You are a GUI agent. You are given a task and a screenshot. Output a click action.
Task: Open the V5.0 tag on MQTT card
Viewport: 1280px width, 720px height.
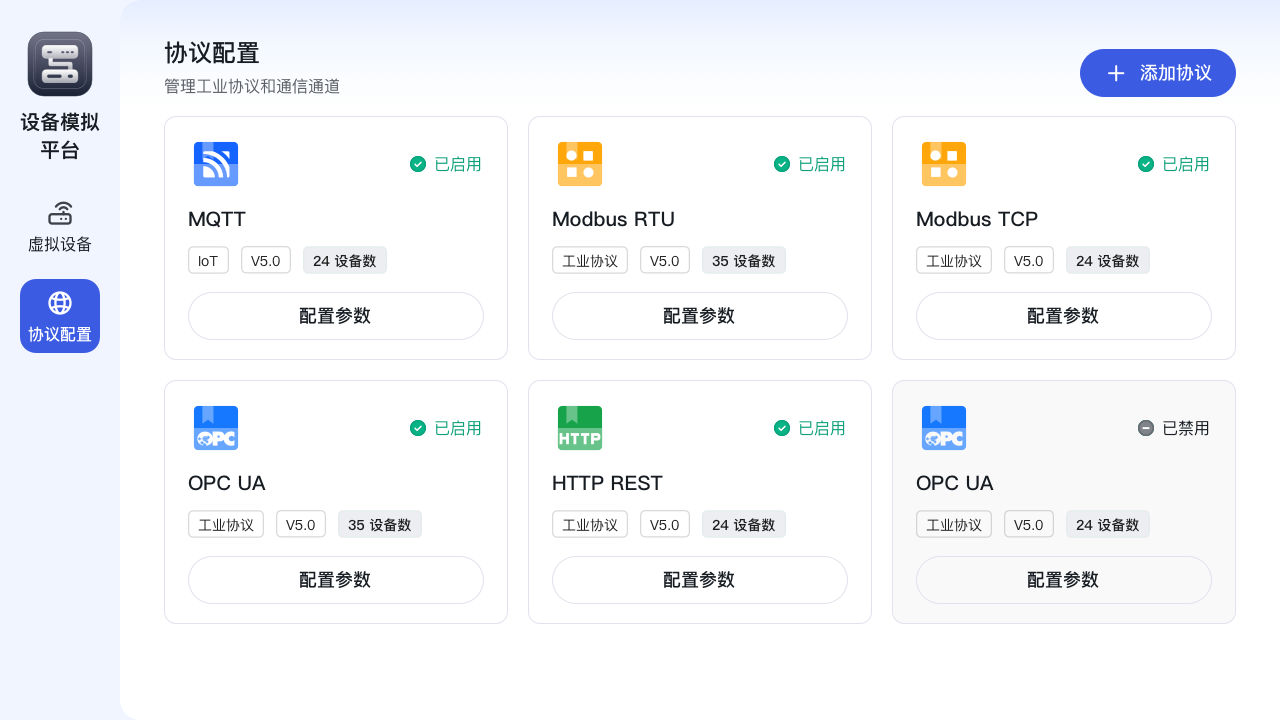coord(266,260)
